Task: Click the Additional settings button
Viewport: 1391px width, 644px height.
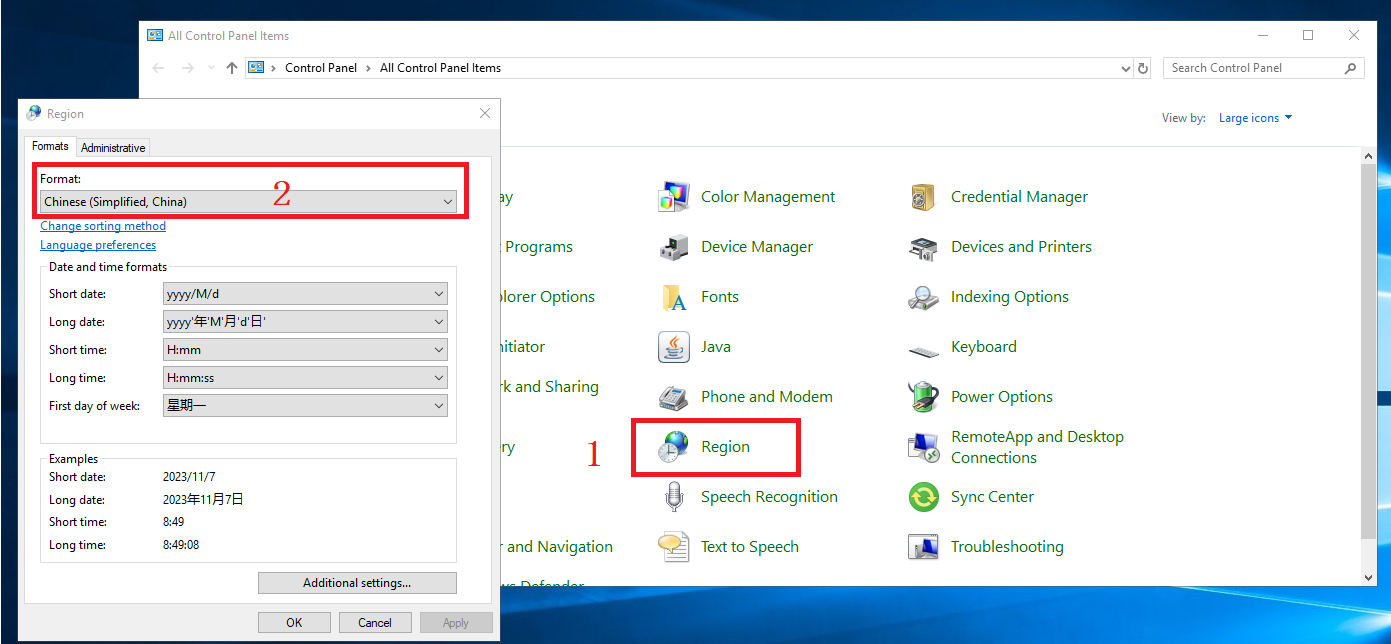Action: point(357,583)
